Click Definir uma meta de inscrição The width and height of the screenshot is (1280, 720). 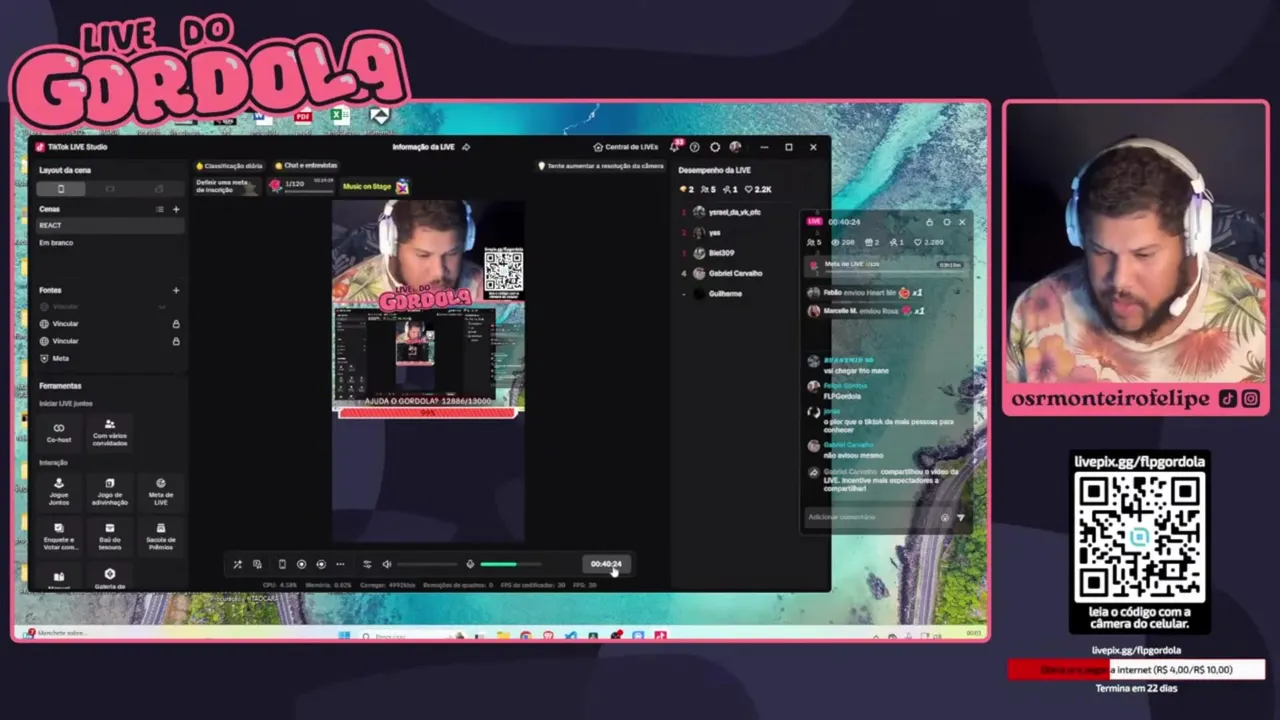pos(226,186)
